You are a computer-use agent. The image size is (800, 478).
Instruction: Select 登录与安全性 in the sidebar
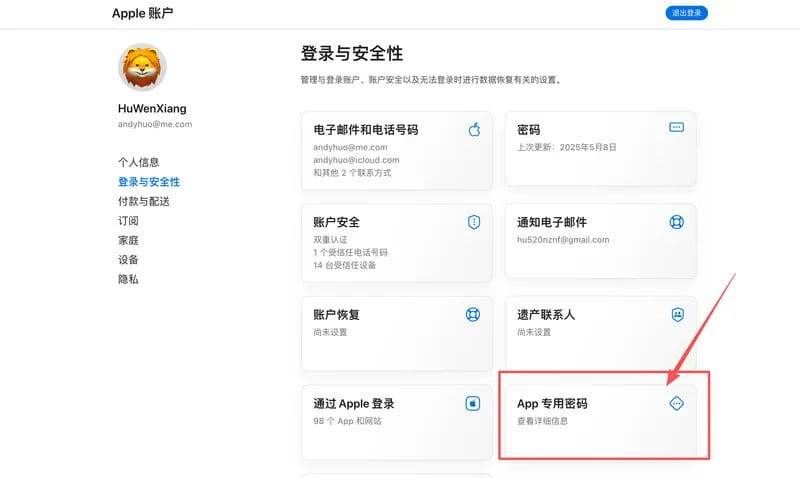click(x=149, y=182)
